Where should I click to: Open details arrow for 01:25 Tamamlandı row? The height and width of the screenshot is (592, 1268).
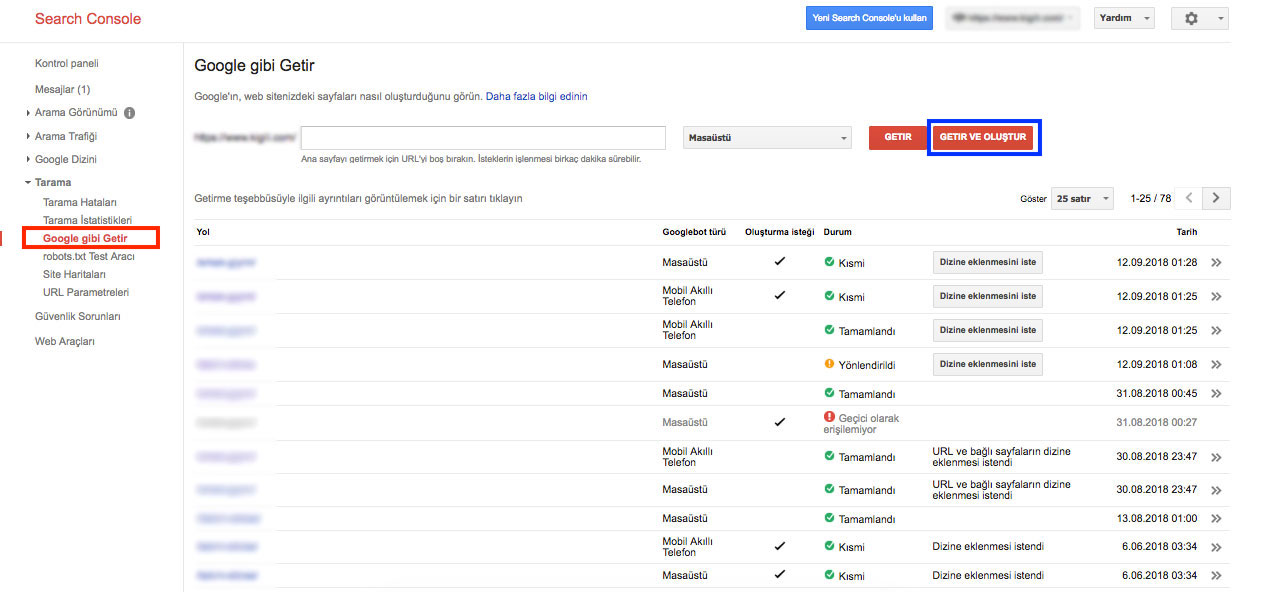click(1216, 330)
